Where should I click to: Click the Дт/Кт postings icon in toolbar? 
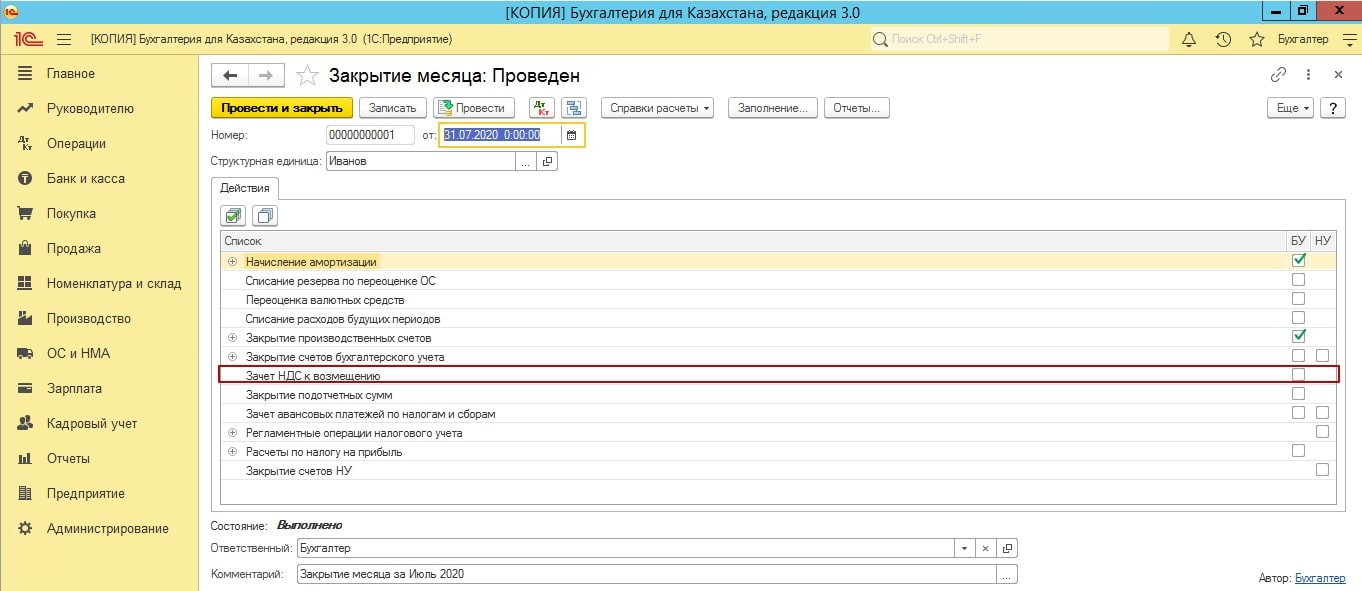[x=540, y=108]
